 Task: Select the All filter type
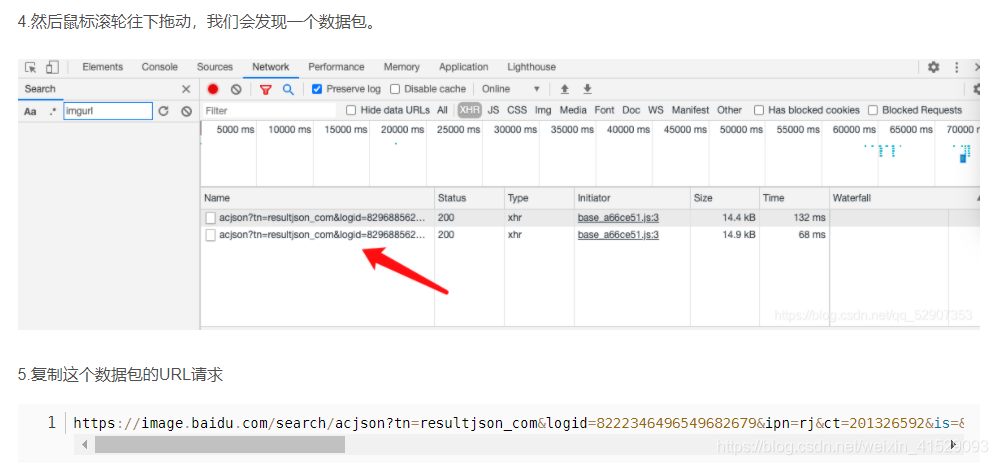click(442, 110)
